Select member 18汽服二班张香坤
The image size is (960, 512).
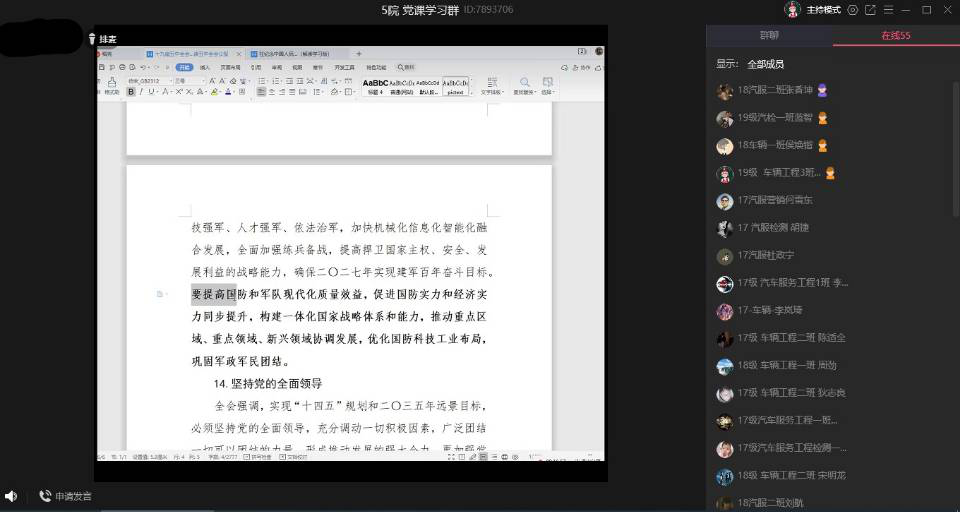pos(773,91)
